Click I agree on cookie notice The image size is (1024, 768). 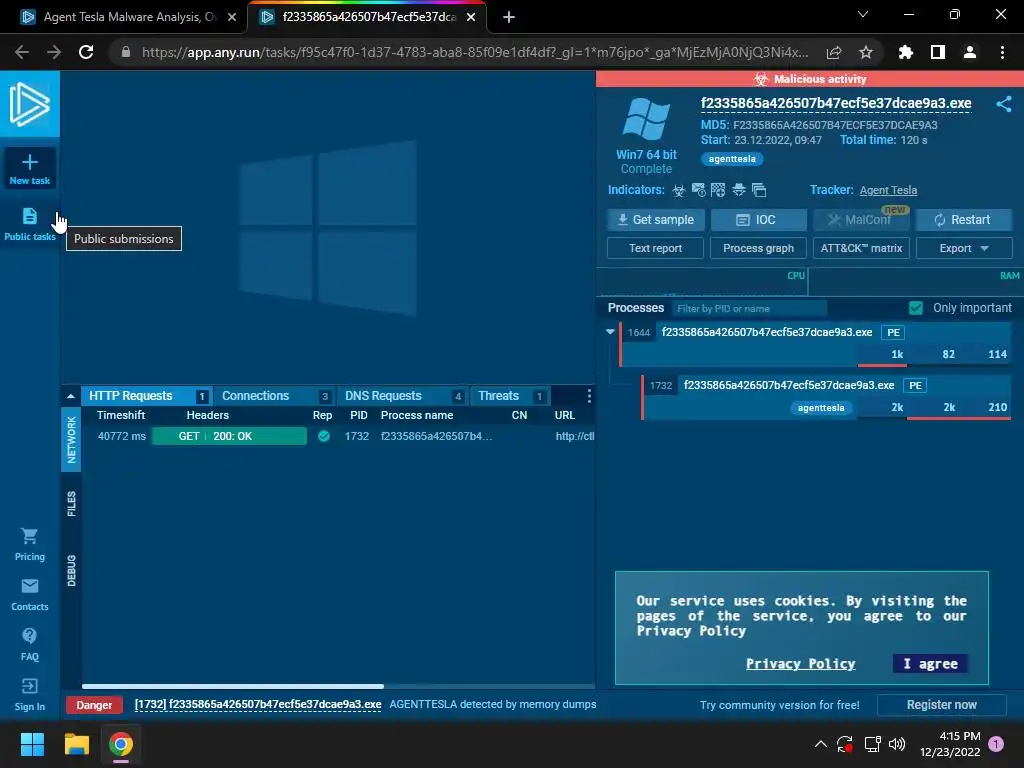[x=931, y=664]
